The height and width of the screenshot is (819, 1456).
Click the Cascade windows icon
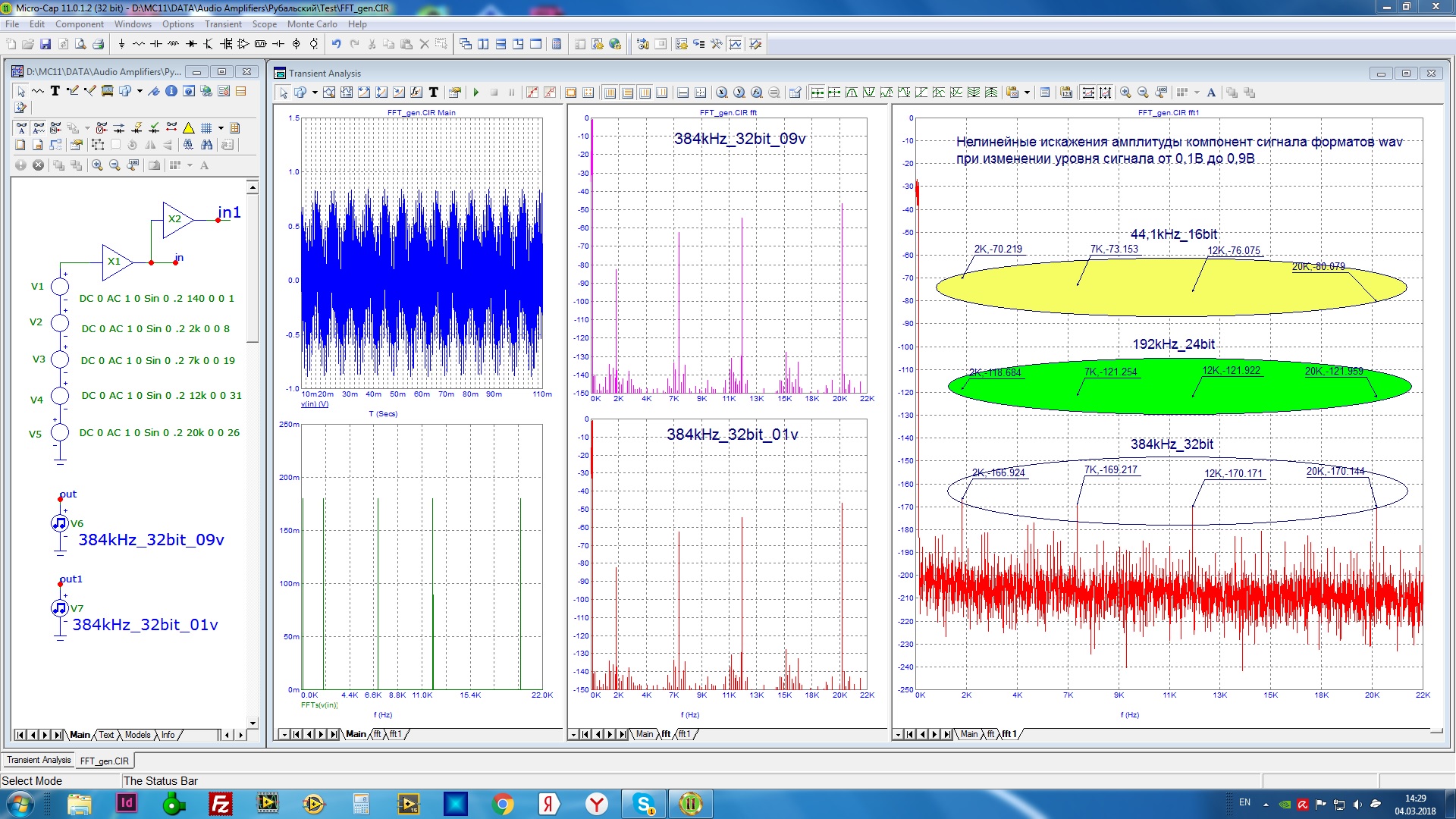[465, 44]
